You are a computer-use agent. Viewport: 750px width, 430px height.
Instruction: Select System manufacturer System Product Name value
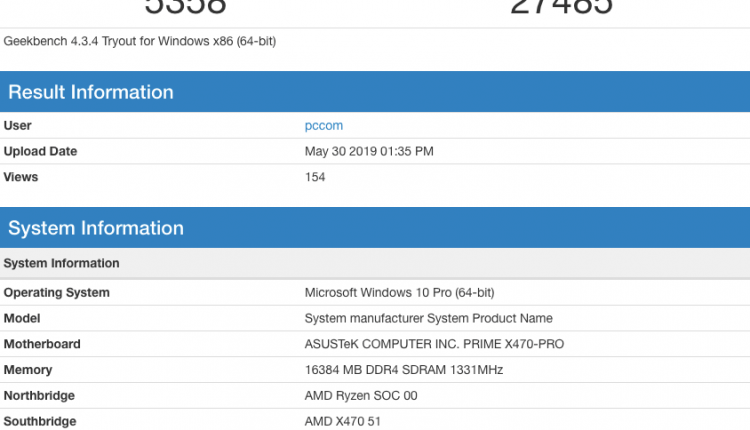pyautogui.click(x=429, y=318)
